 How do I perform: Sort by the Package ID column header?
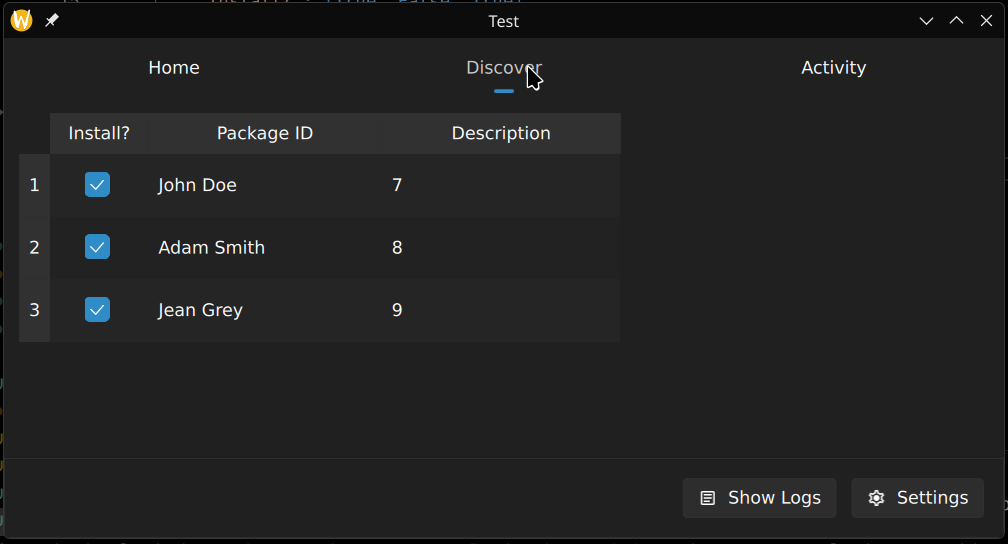(x=265, y=133)
